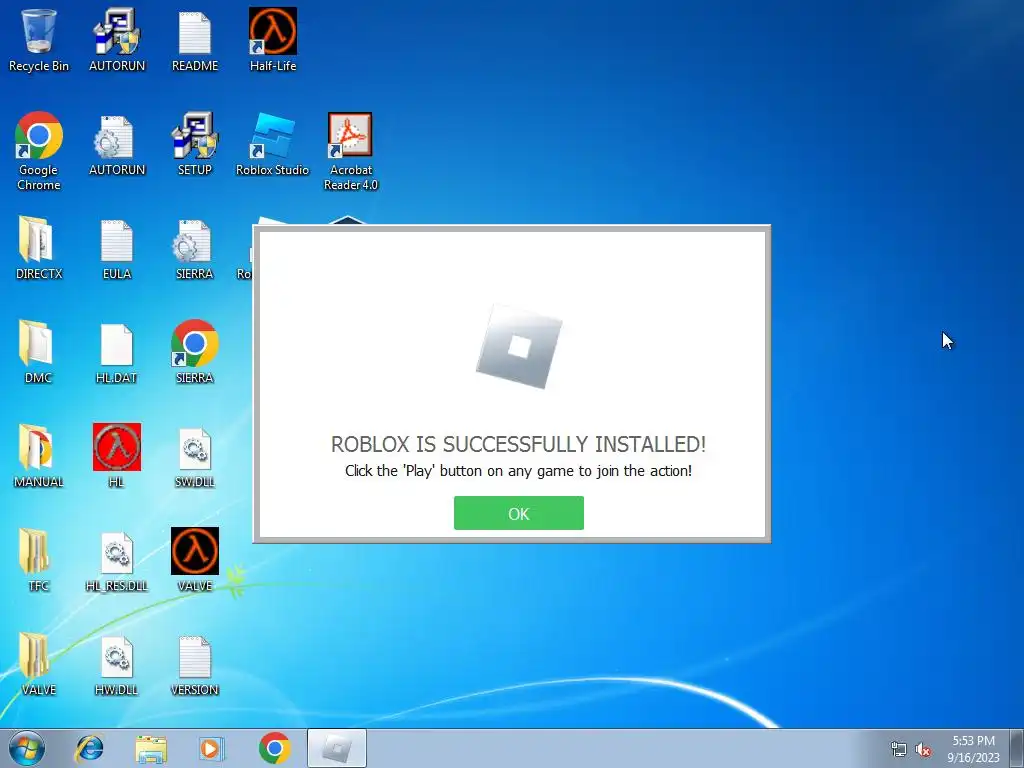Click the 'ROBLOX IS SUCCESSFULLY INSTALLED!' heading
The image size is (1024, 768).
click(x=519, y=444)
